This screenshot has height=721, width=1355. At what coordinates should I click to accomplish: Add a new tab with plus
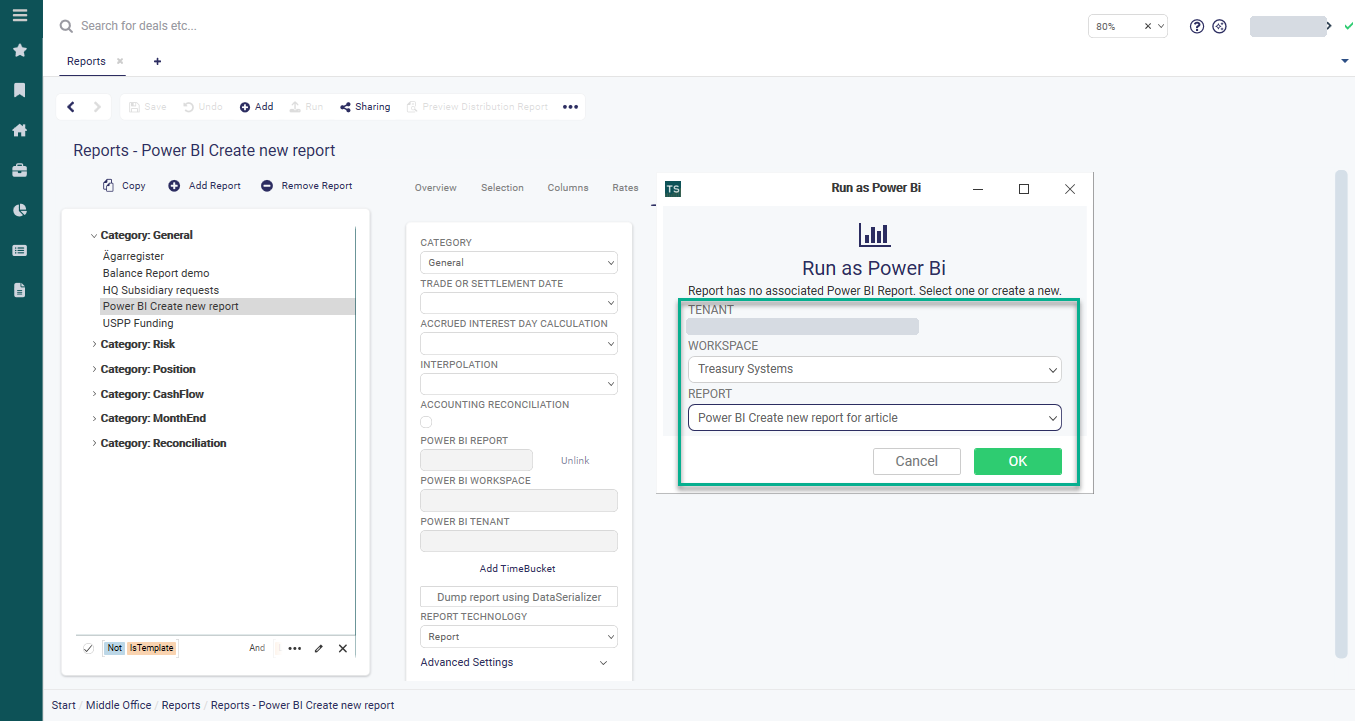point(157,62)
